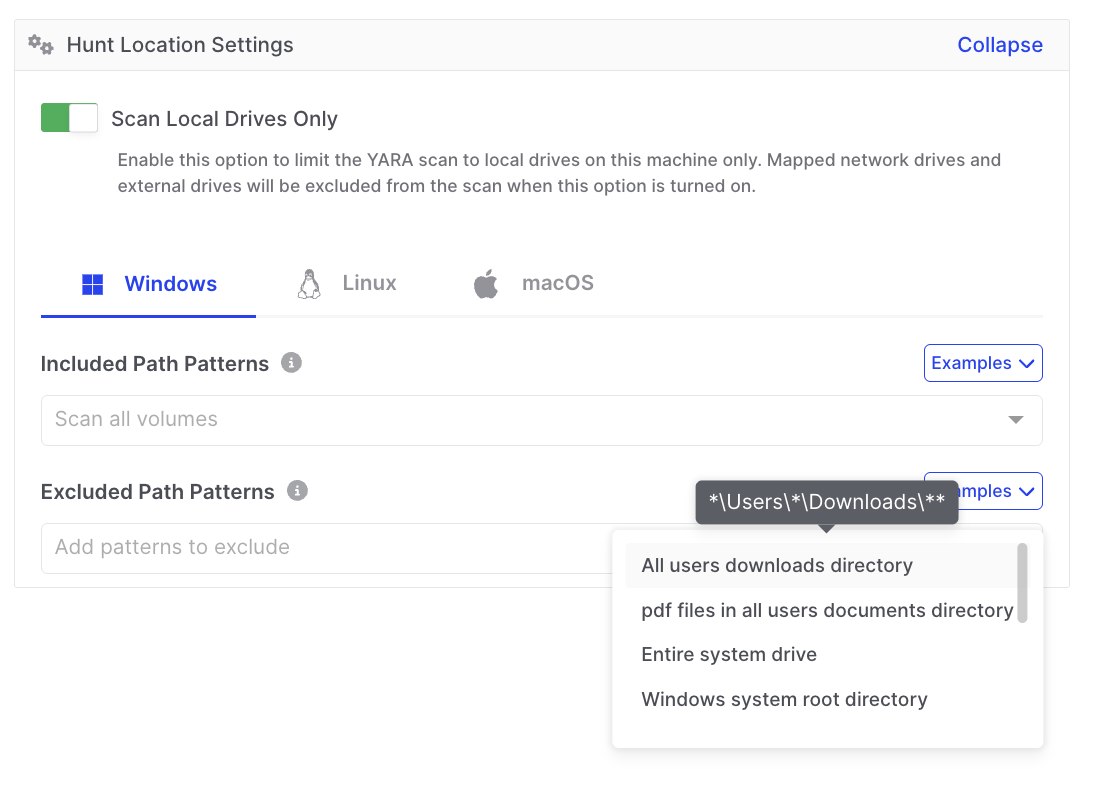Viewport: 1102px width, 804px height.
Task: Pick the Entire system drive example
Action: (x=729, y=655)
